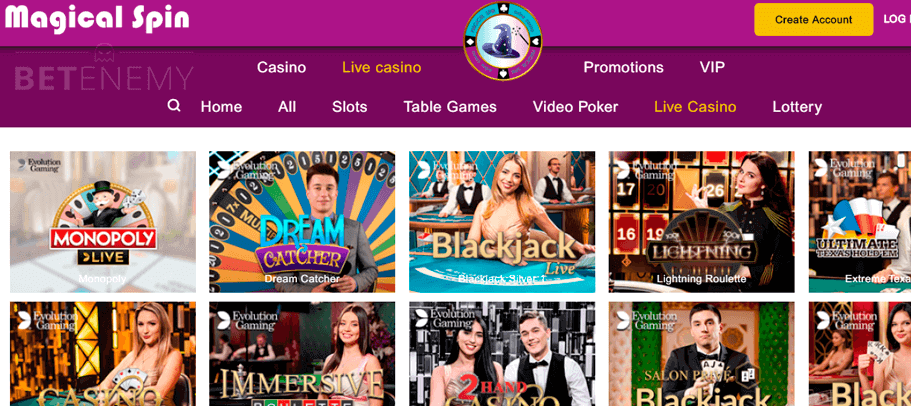Click the search magnifier icon

click(174, 106)
